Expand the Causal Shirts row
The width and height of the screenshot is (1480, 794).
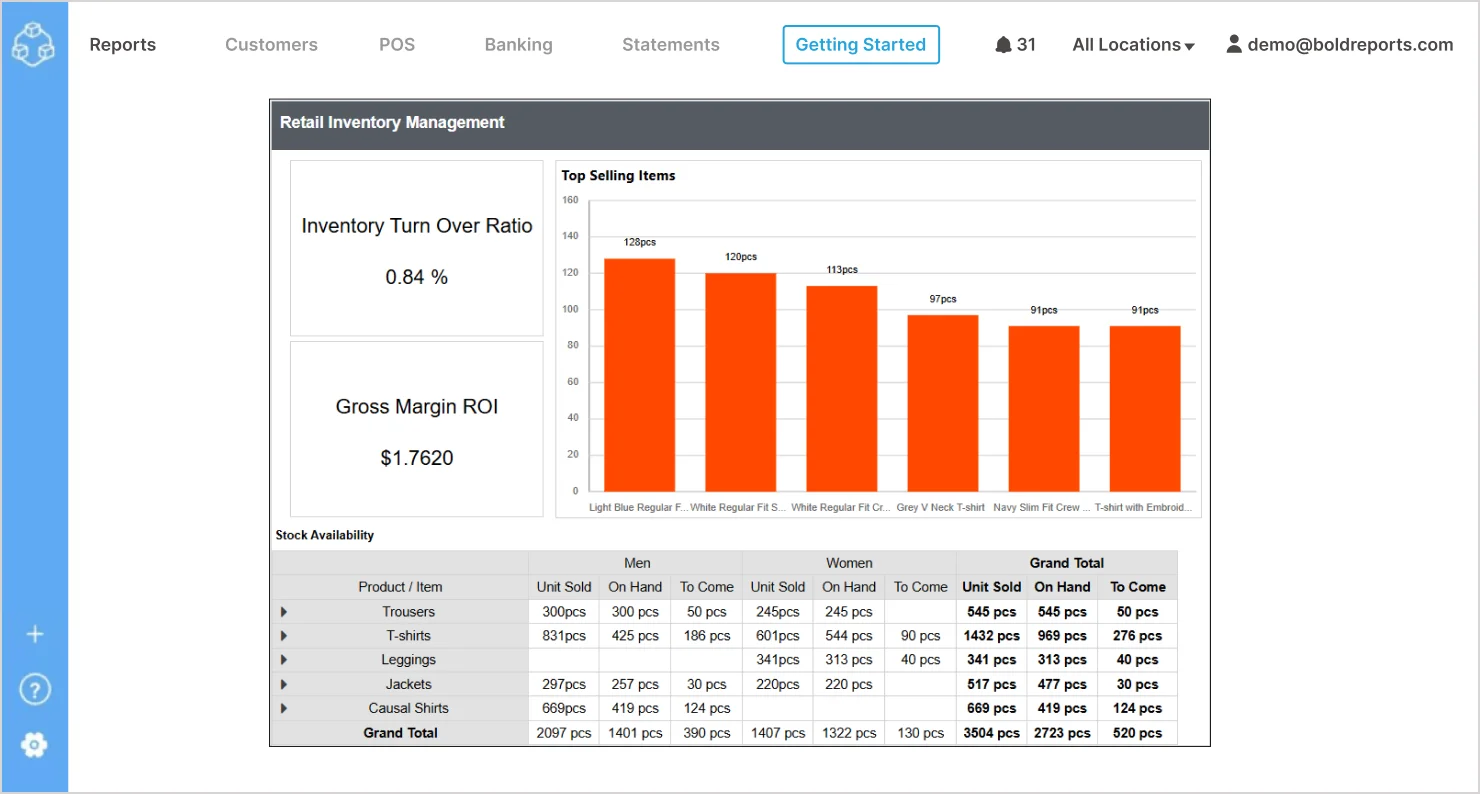coord(283,707)
